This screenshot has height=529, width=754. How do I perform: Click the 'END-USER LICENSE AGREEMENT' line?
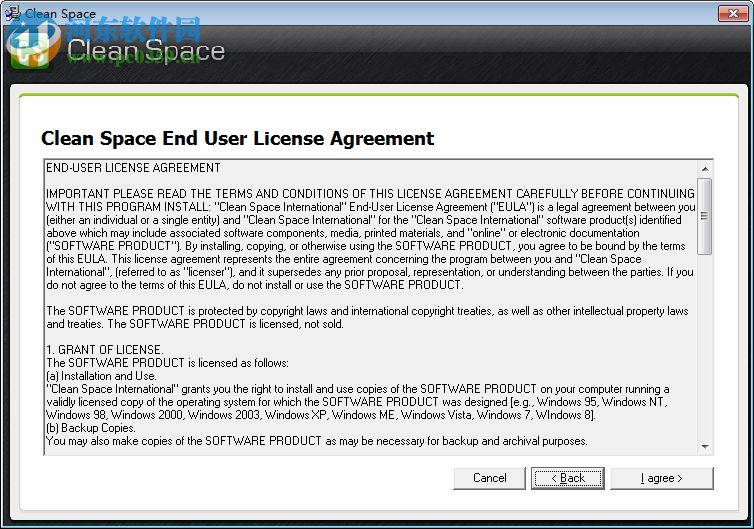[x=133, y=168]
